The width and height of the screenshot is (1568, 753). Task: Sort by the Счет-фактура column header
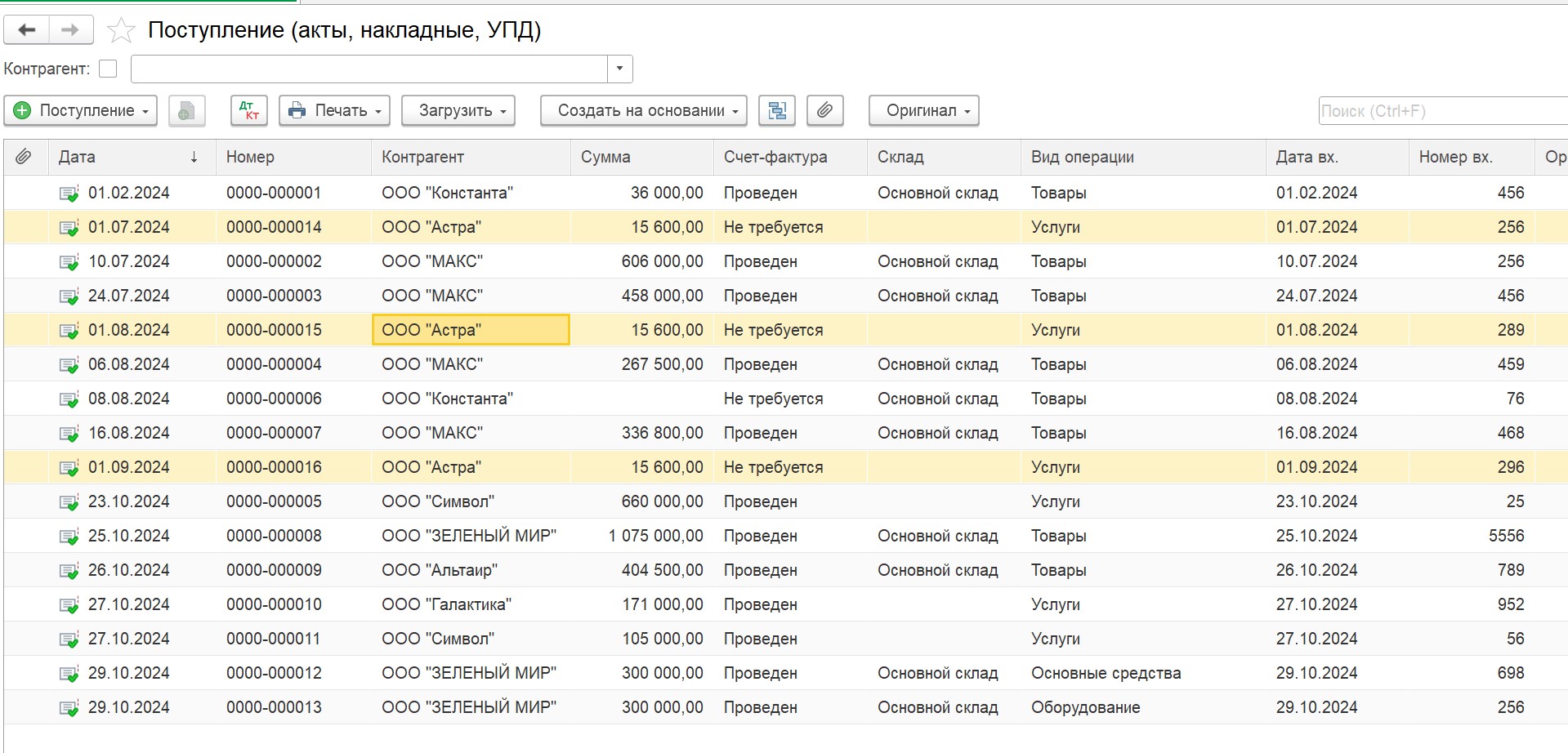pyautogui.click(x=790, y=157)
